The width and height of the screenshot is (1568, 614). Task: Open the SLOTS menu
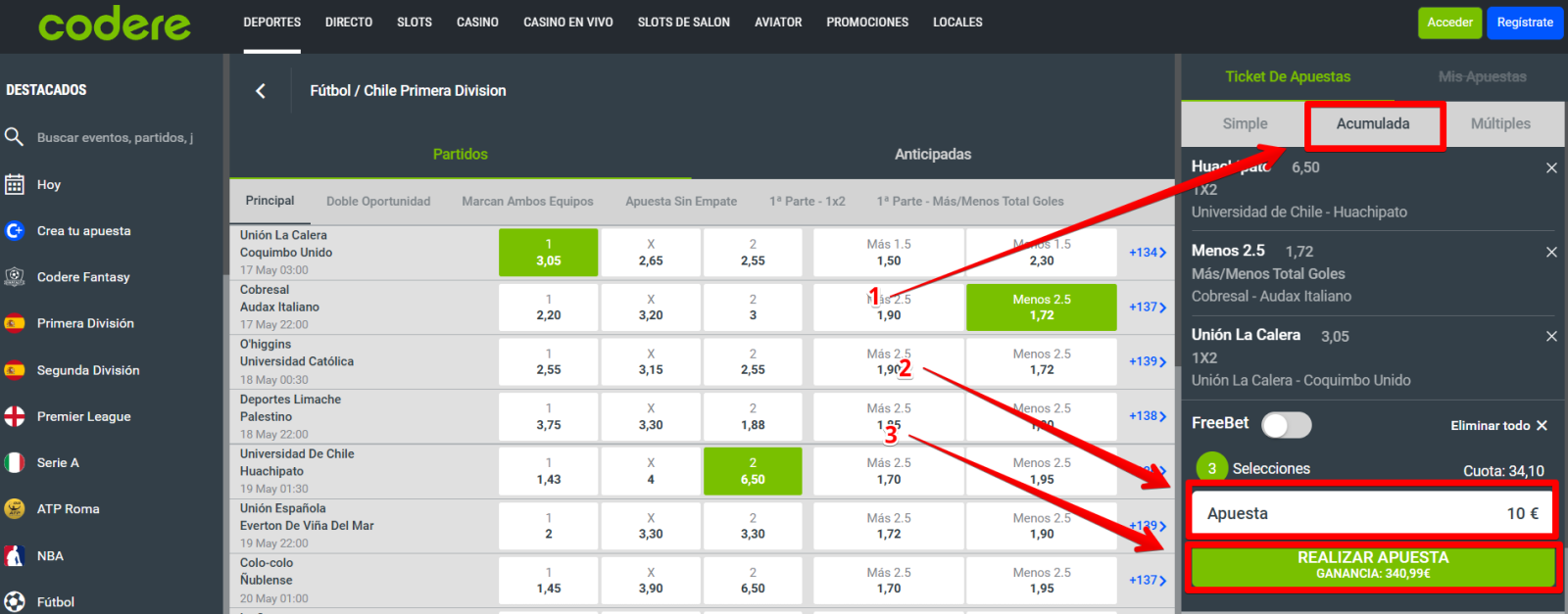pyautogui.click(x=415, y=23)
